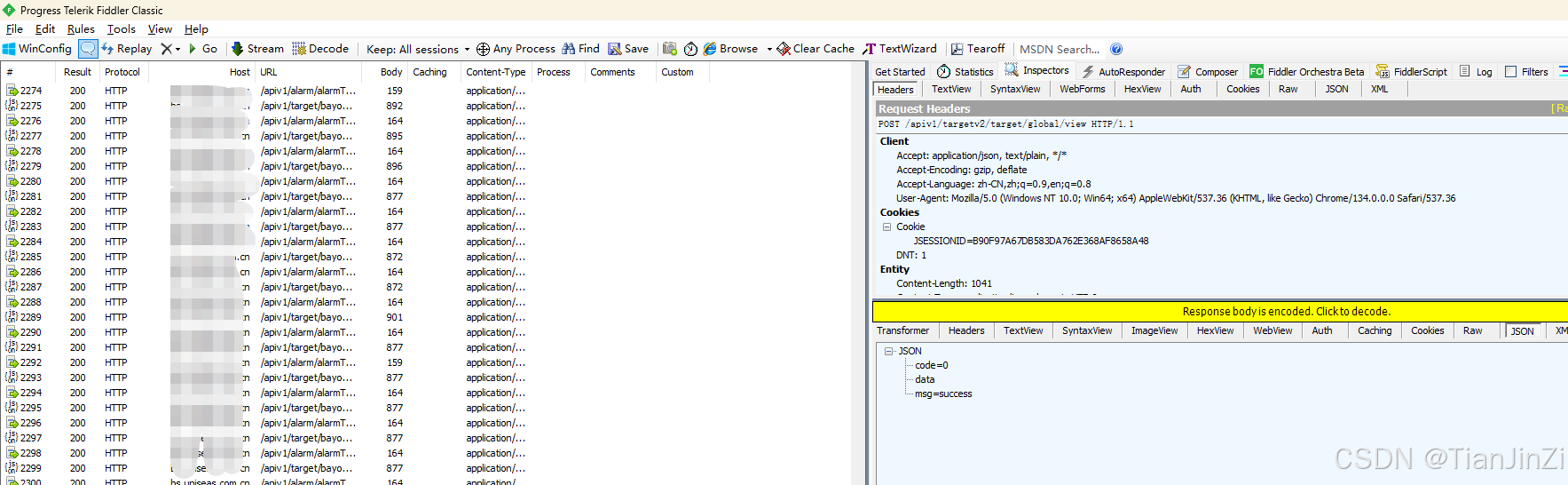
Task: Switch to the response Transformer tab
Action: (x=903, y=330)
